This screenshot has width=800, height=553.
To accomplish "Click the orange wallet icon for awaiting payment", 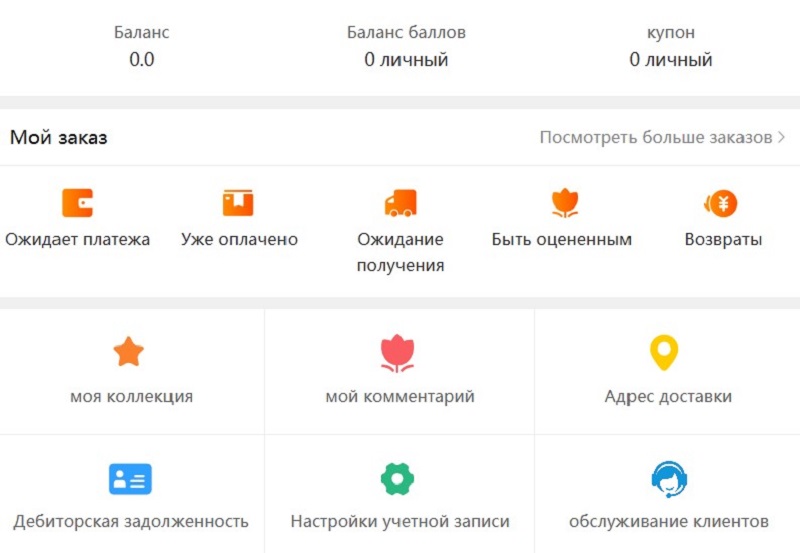I will pyautogui.click(x=77, y=203).
